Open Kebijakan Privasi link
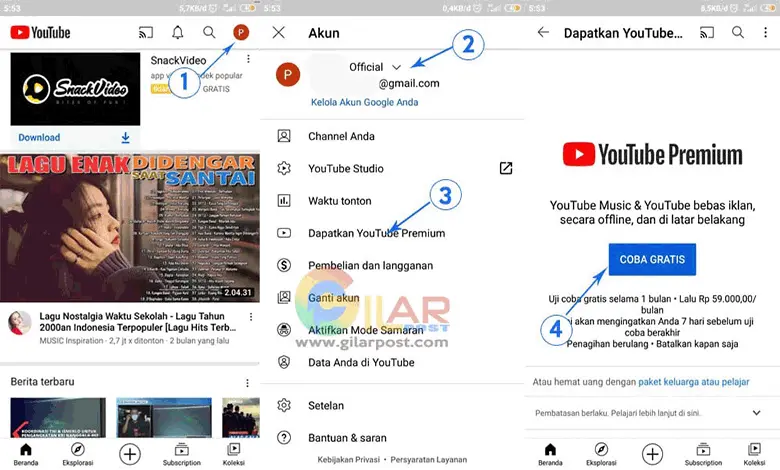The image size is (780, 470). (x=349, y=460)
